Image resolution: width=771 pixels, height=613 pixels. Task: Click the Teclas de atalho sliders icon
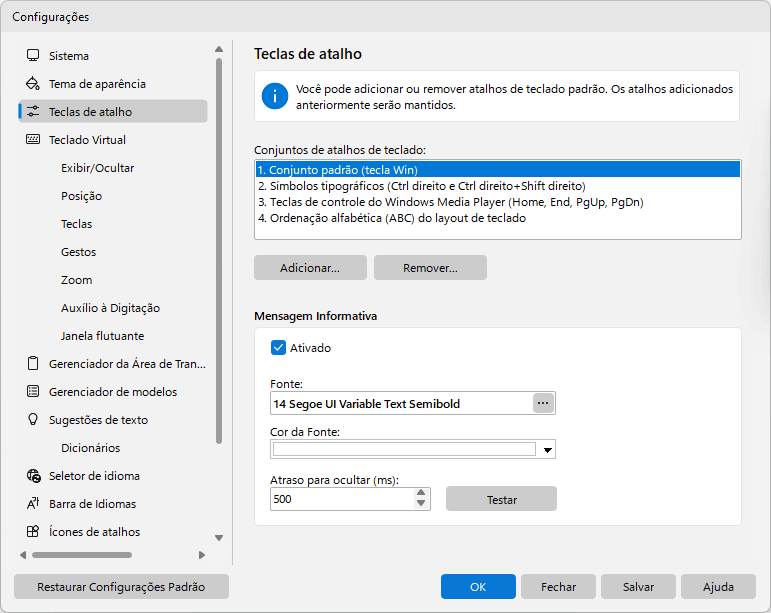point(33,112)
